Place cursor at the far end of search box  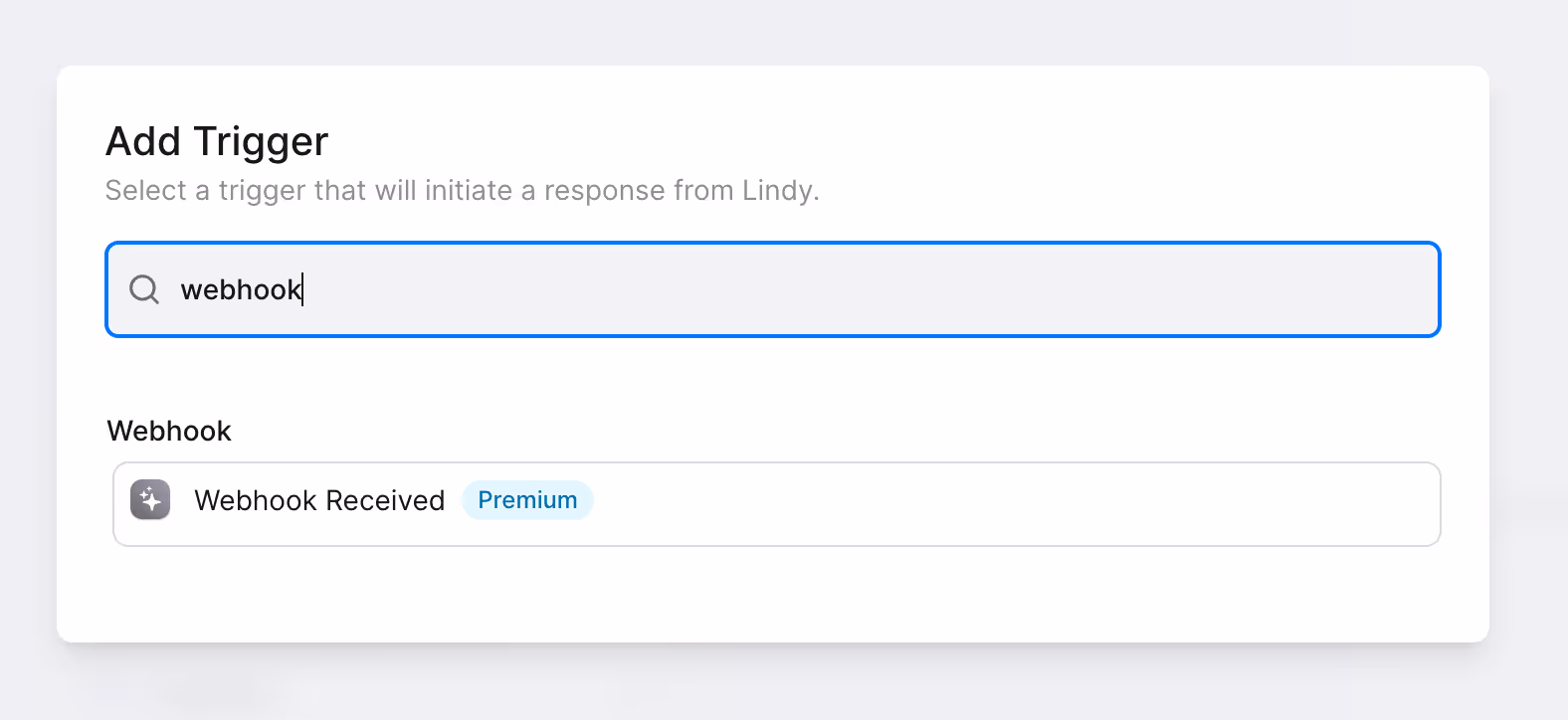click(1393, 289)
